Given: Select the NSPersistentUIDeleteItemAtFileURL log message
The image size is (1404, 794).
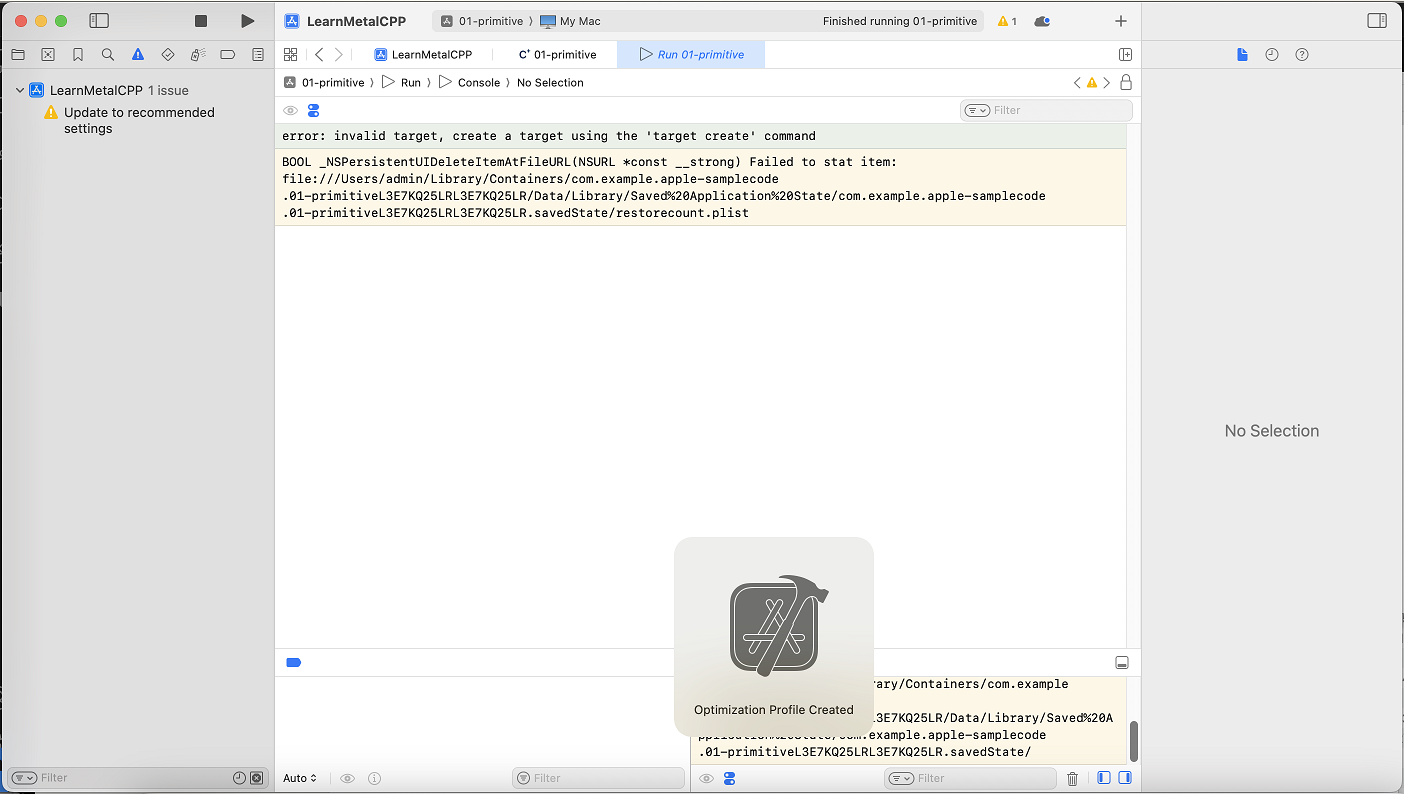Looking at the screenshot, I should point(700,187).
